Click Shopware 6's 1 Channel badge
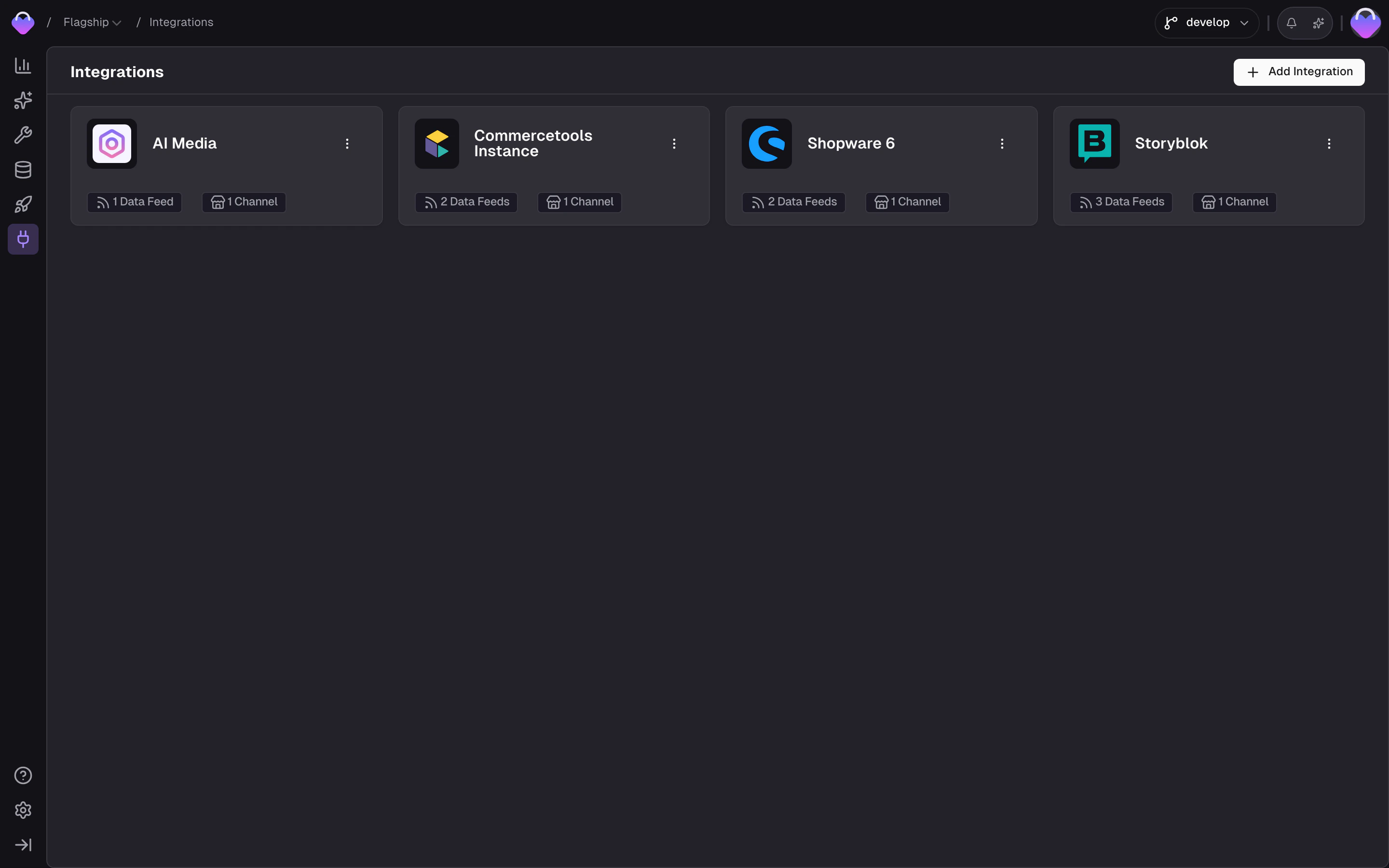The image size is (1389, 868). pyautogui.click(x=908, y=202)
